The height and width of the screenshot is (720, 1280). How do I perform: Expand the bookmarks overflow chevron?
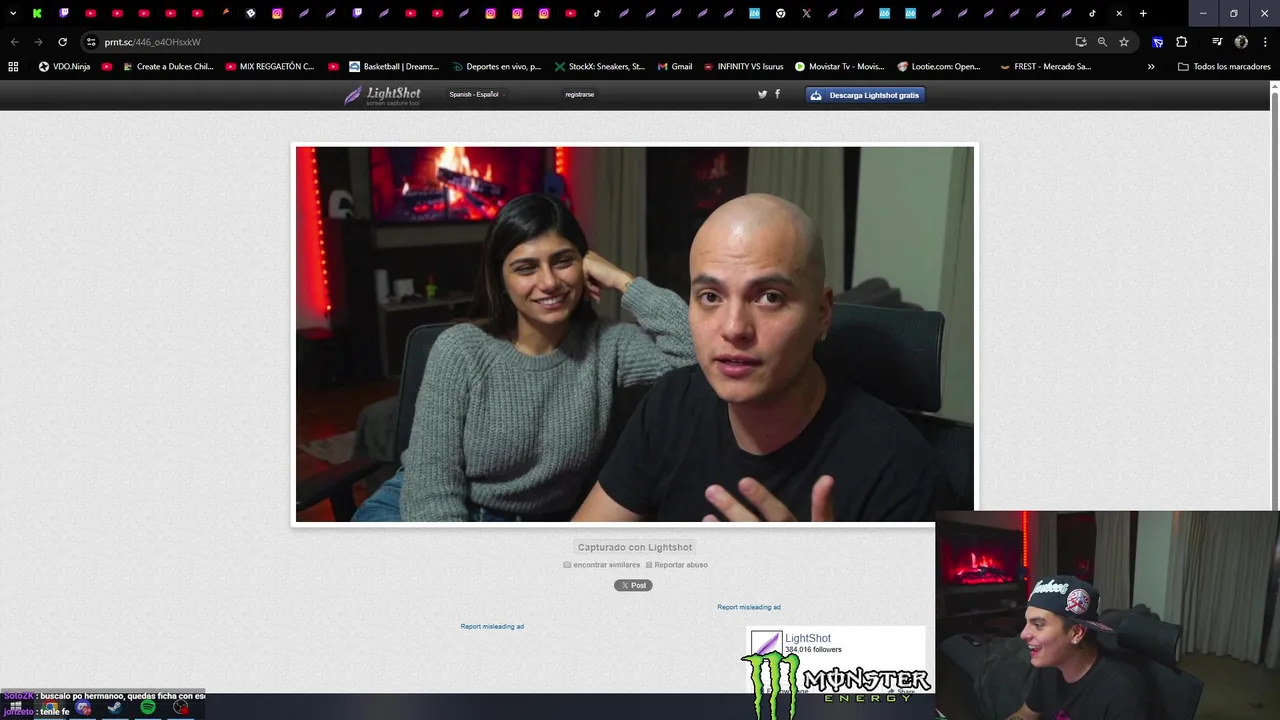[x=1151, y=66]
